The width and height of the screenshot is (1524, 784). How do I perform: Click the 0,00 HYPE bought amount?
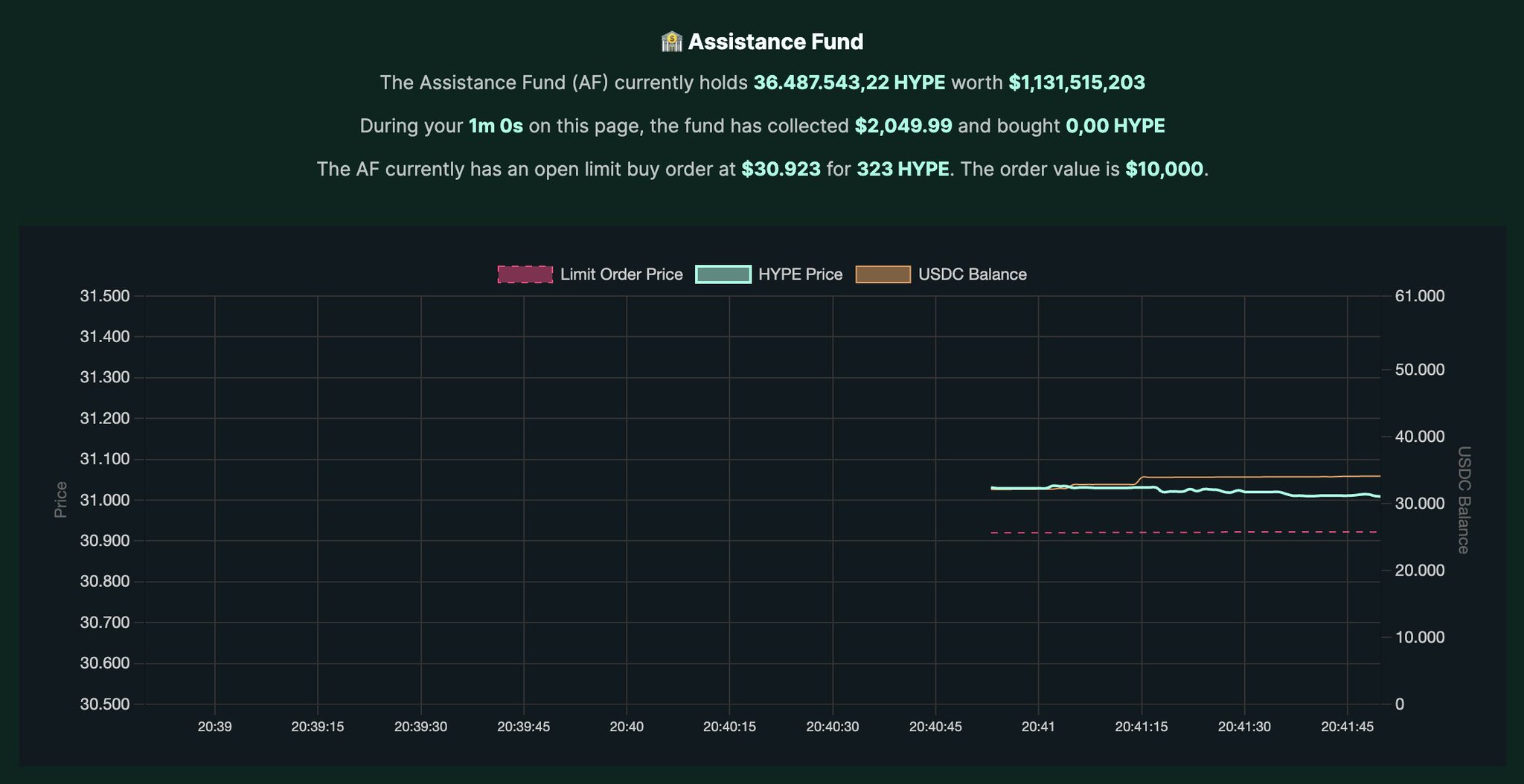(1115, 126)
